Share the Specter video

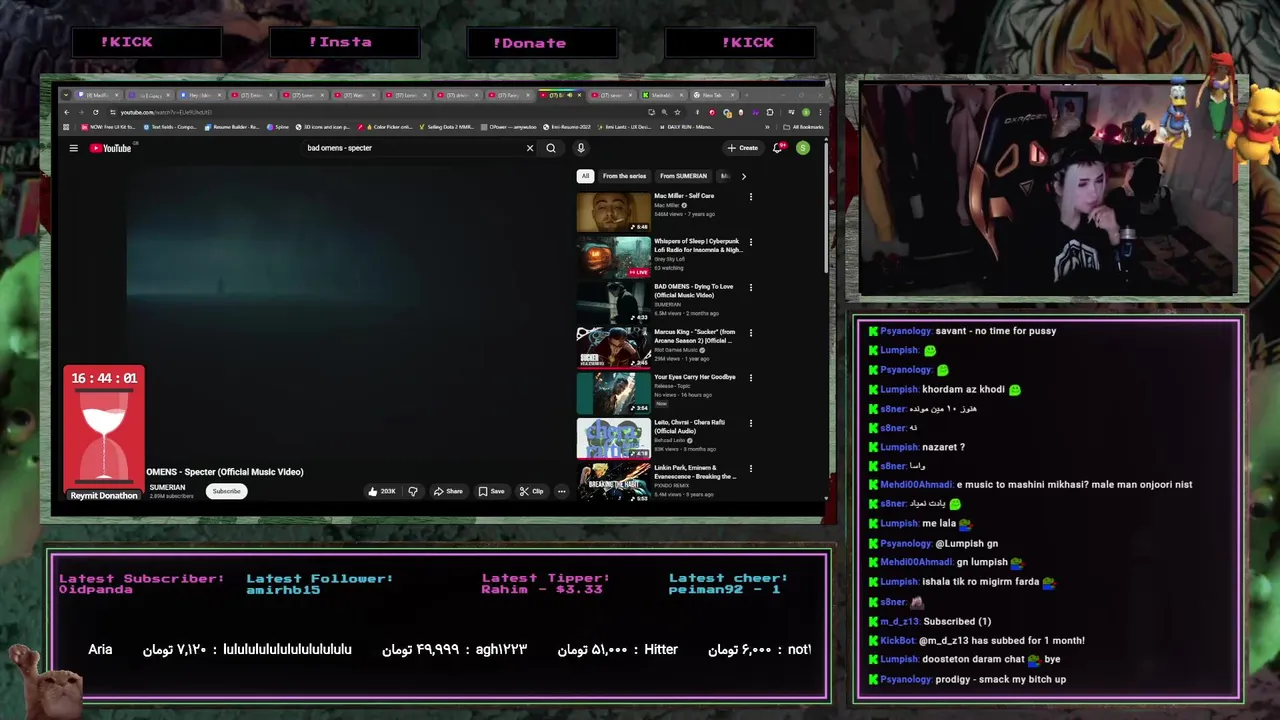(448, 491)
